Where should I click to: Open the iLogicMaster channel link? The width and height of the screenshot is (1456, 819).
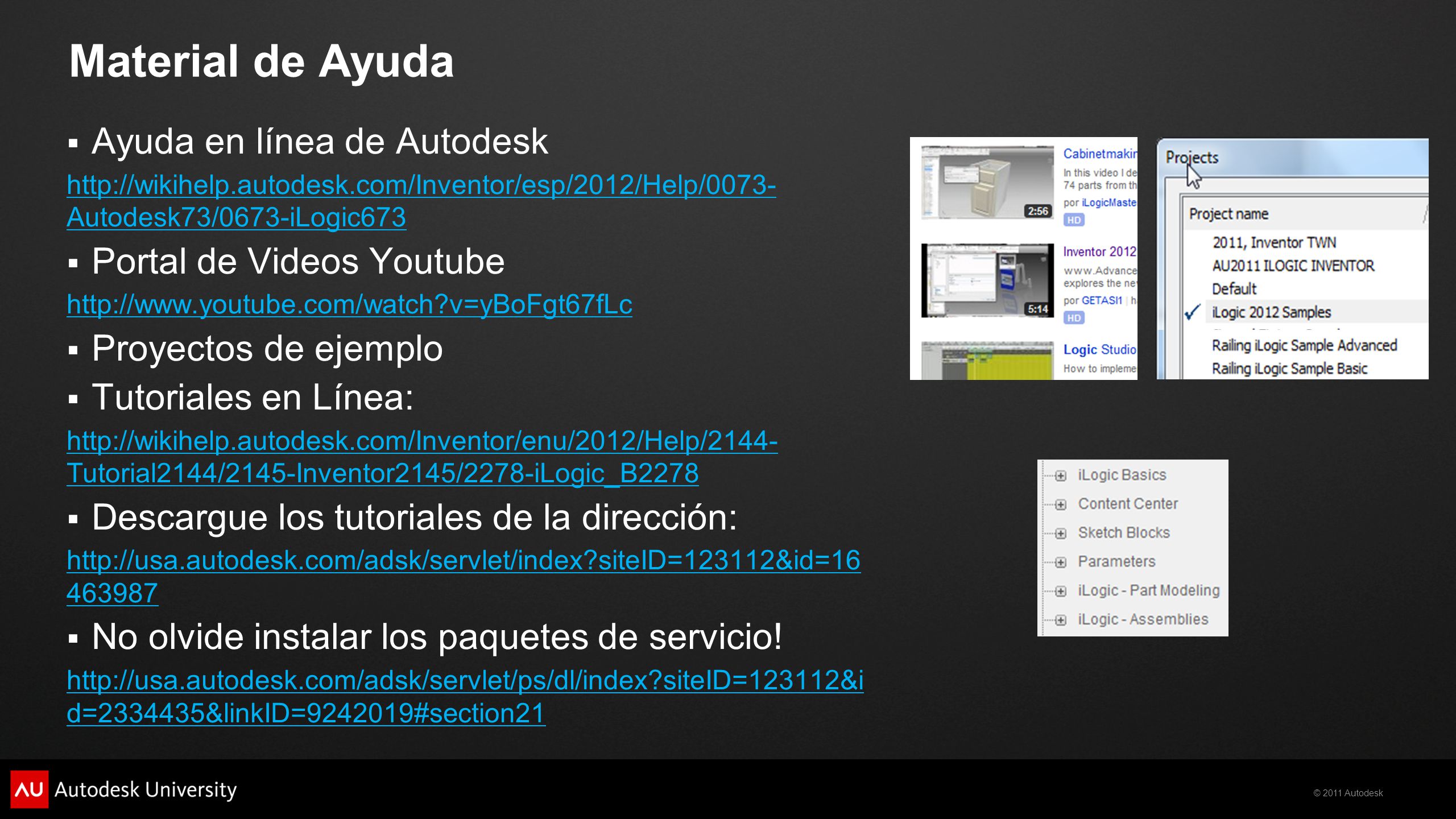tap(1109, 202)
